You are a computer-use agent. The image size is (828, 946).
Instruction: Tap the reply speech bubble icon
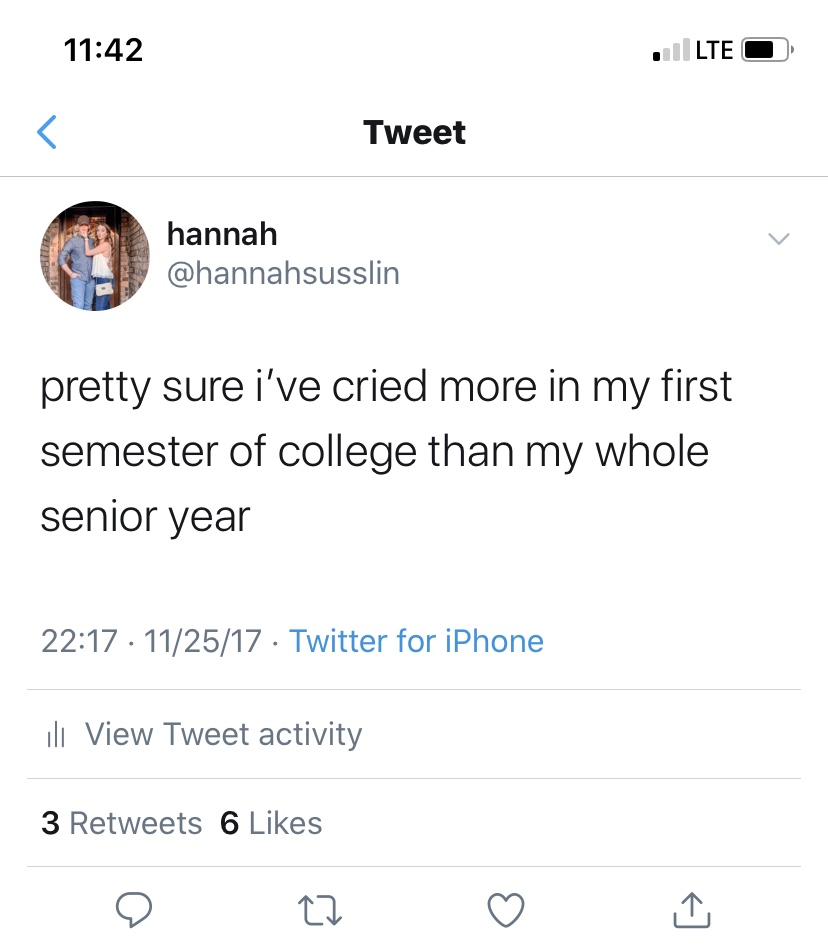pos(134,909)
